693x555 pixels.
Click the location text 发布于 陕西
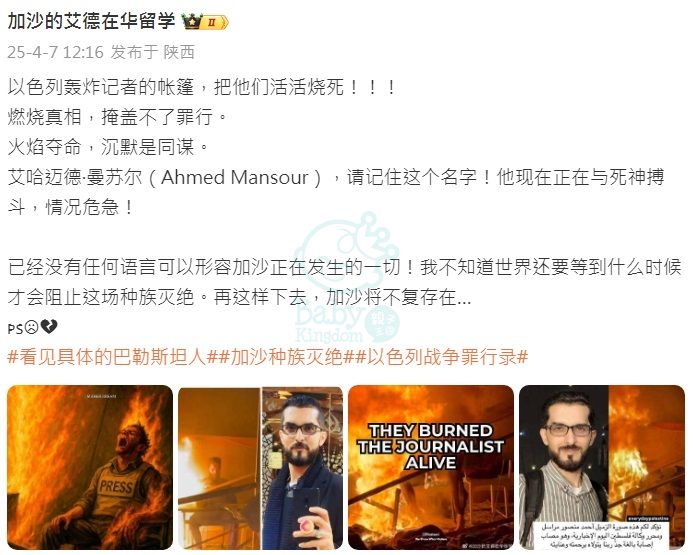(152, 52)
